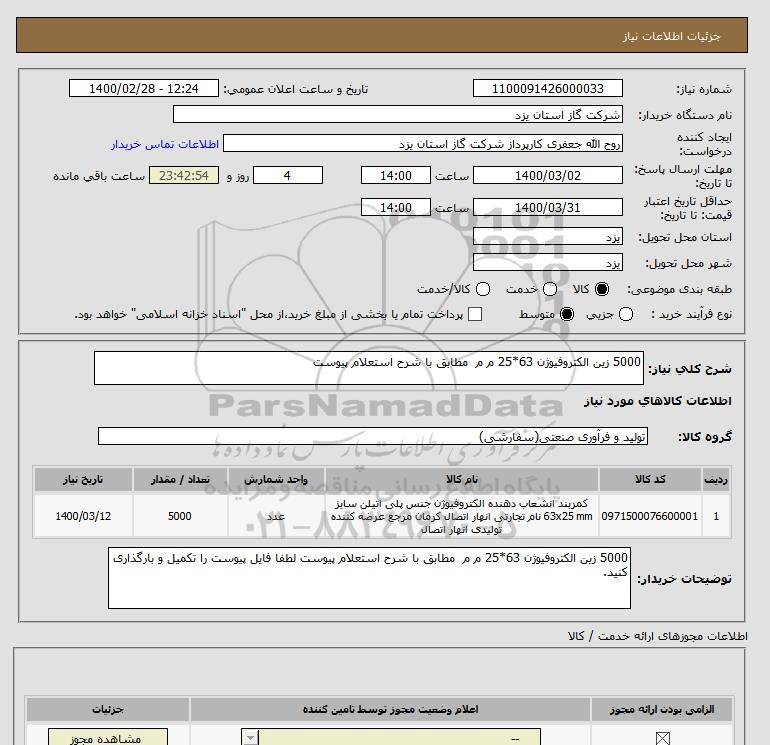Image resolution: width=770 pixels, height=745 pixels.
Task: Click the unit cell عدد
Action: coord(276,516)
